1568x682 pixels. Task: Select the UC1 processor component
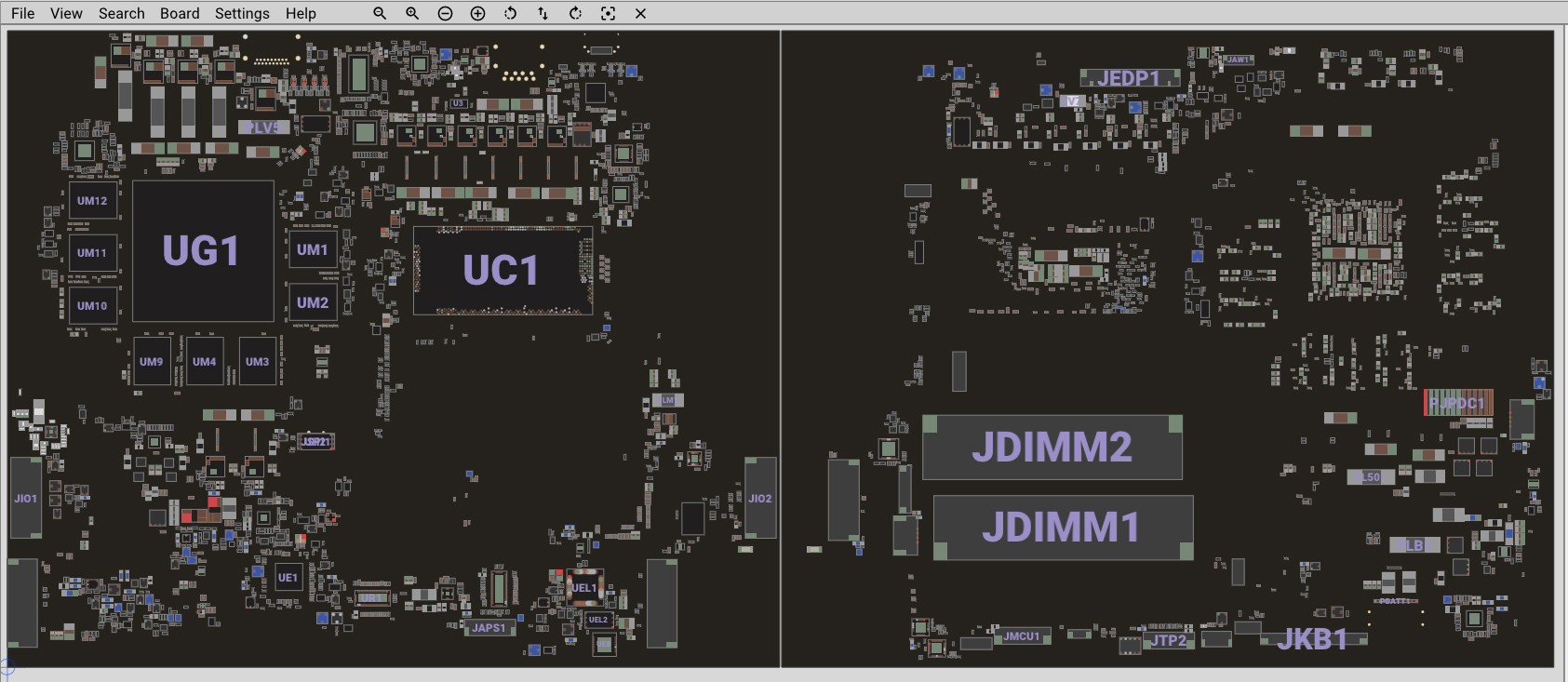(x=502, y=271)
